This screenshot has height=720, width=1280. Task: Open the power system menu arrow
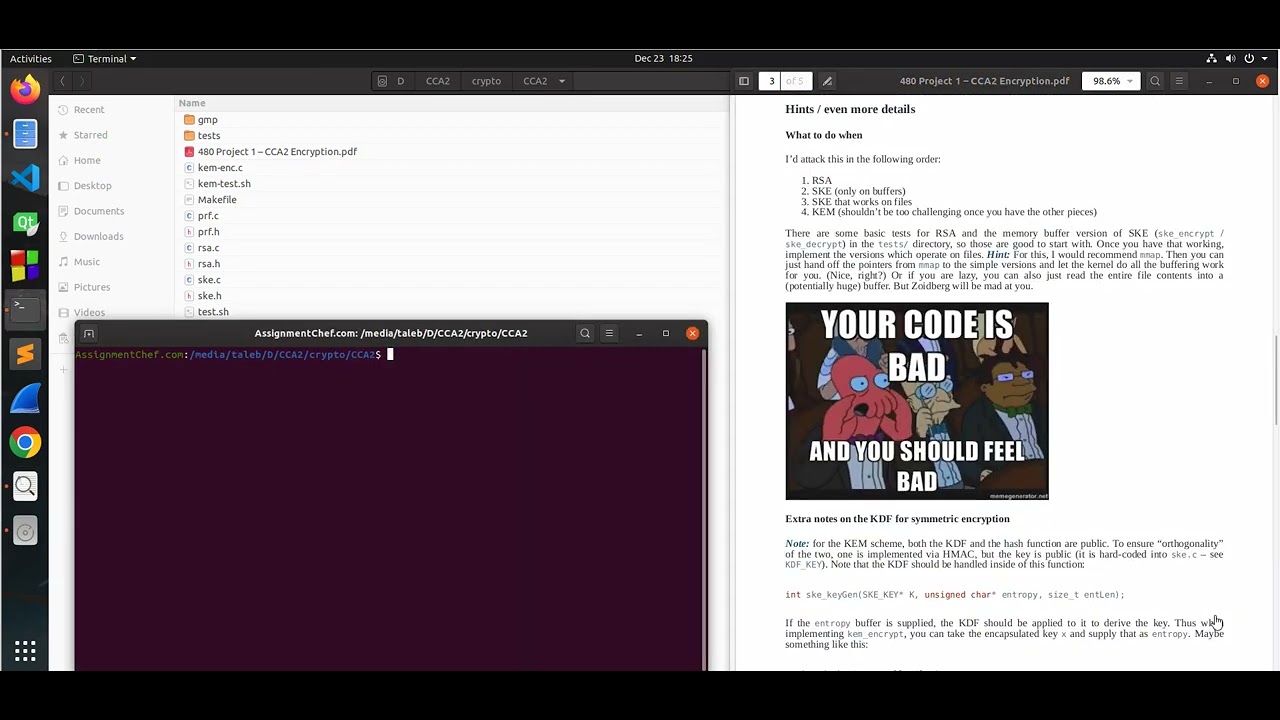1264,58
